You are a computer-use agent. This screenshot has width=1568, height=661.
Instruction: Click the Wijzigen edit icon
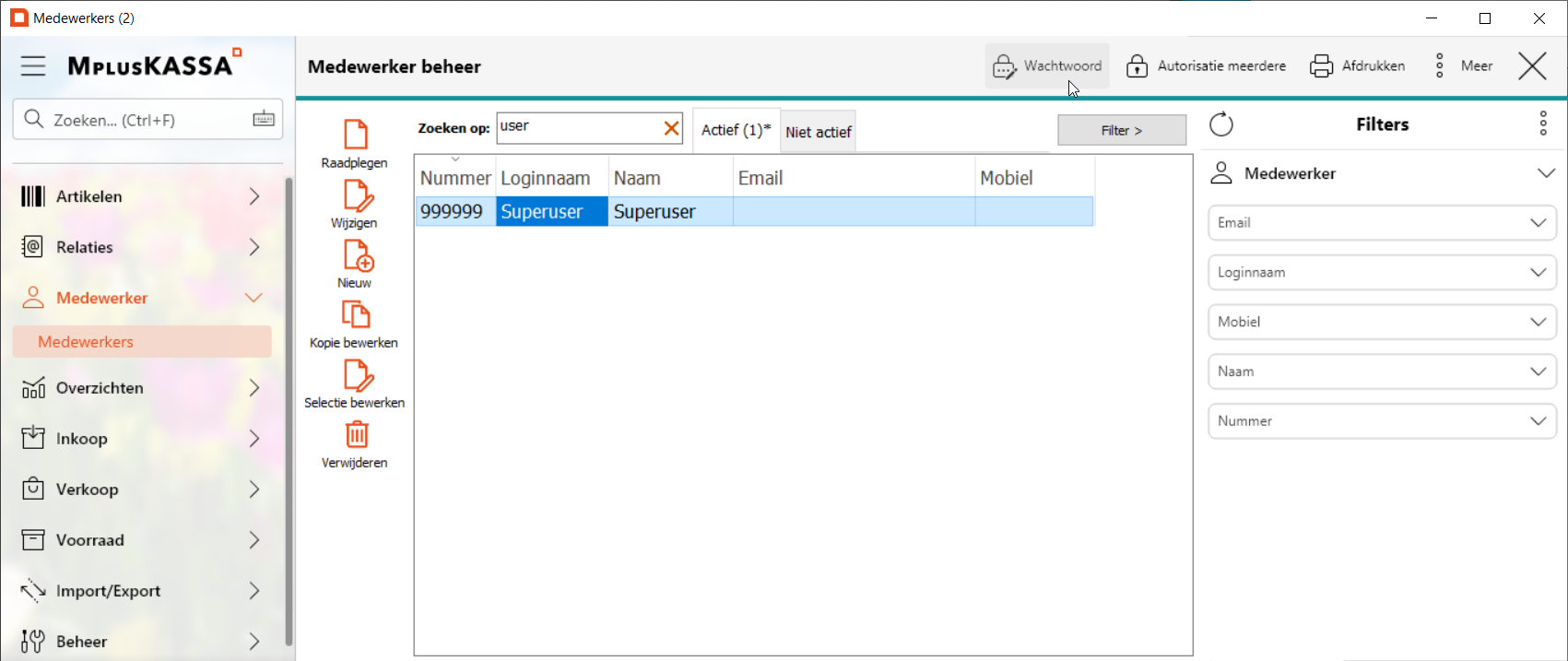pos(356,195)
